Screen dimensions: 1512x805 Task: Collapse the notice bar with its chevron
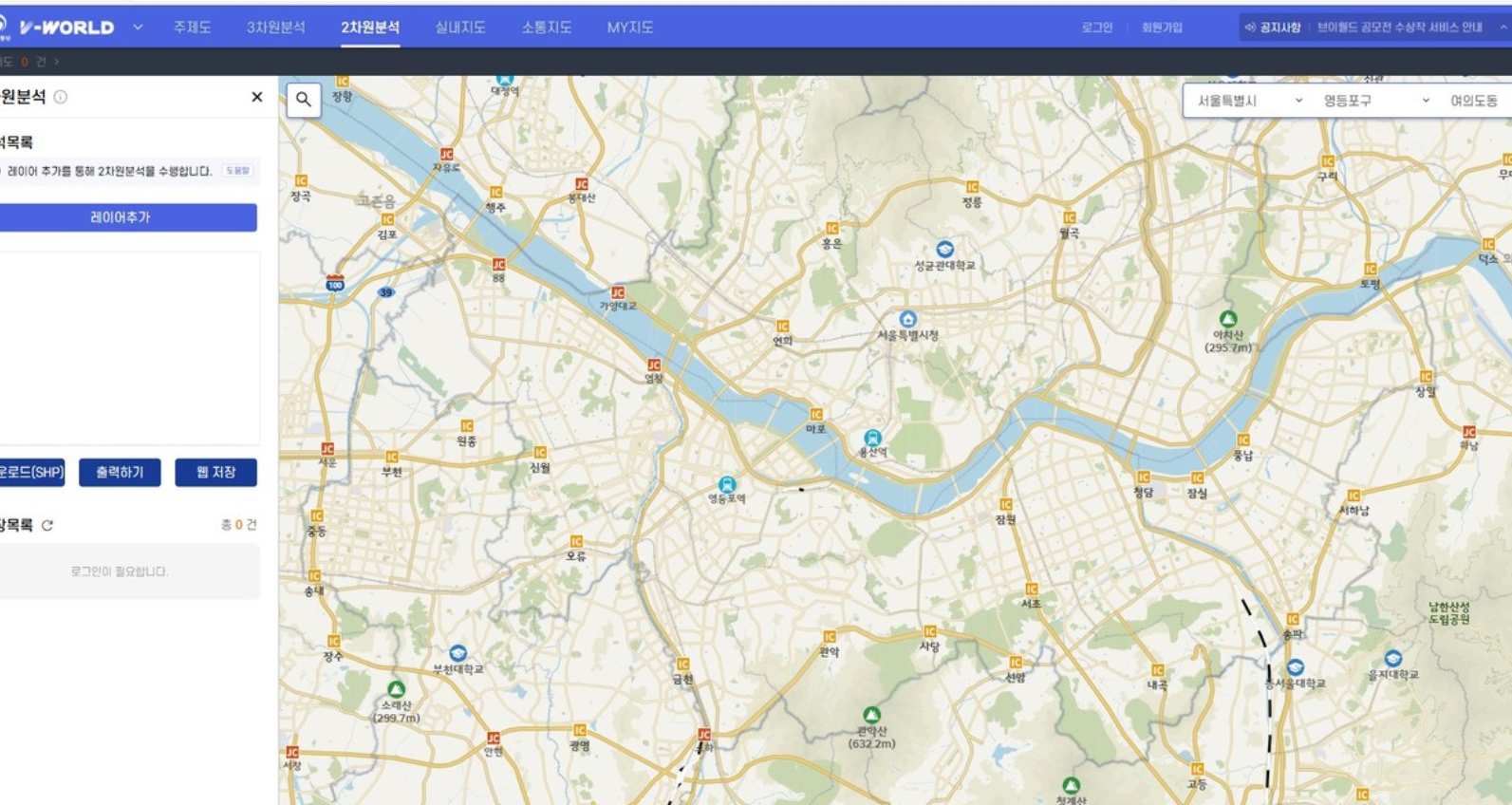click(1503, 28)
